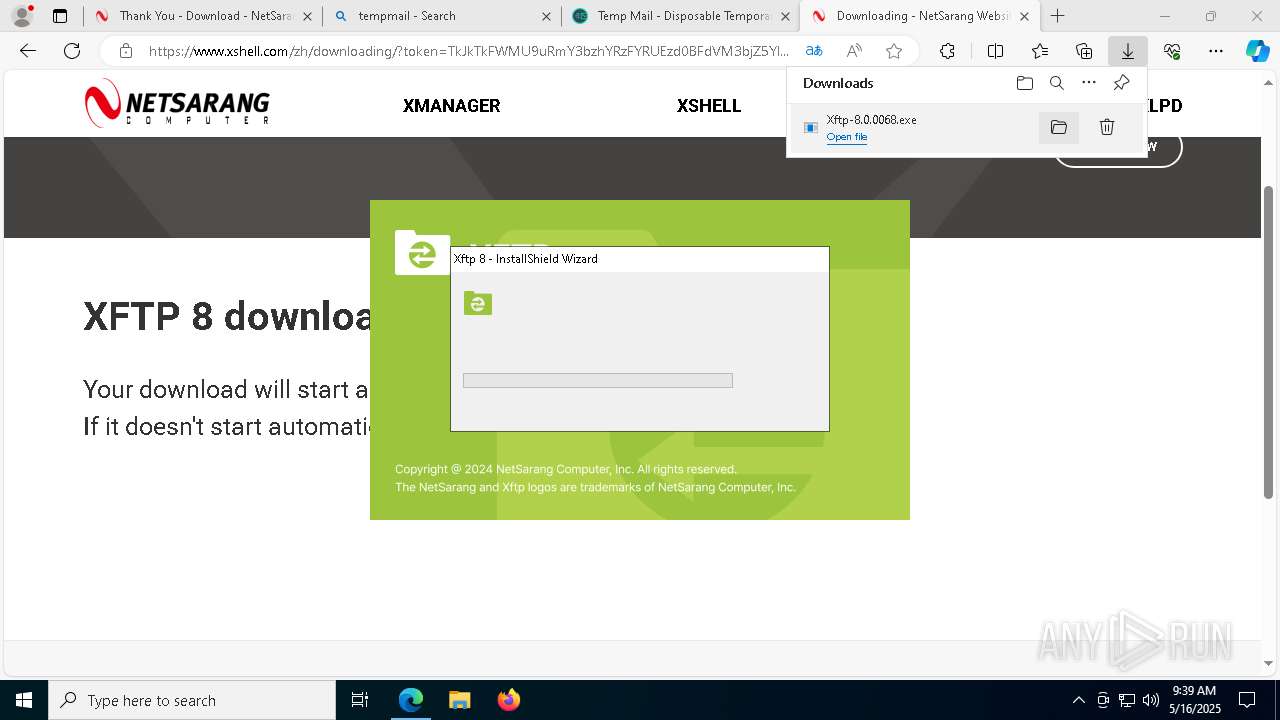Select the Xftp-8.0.0068.exe file name

pos(871,120)
